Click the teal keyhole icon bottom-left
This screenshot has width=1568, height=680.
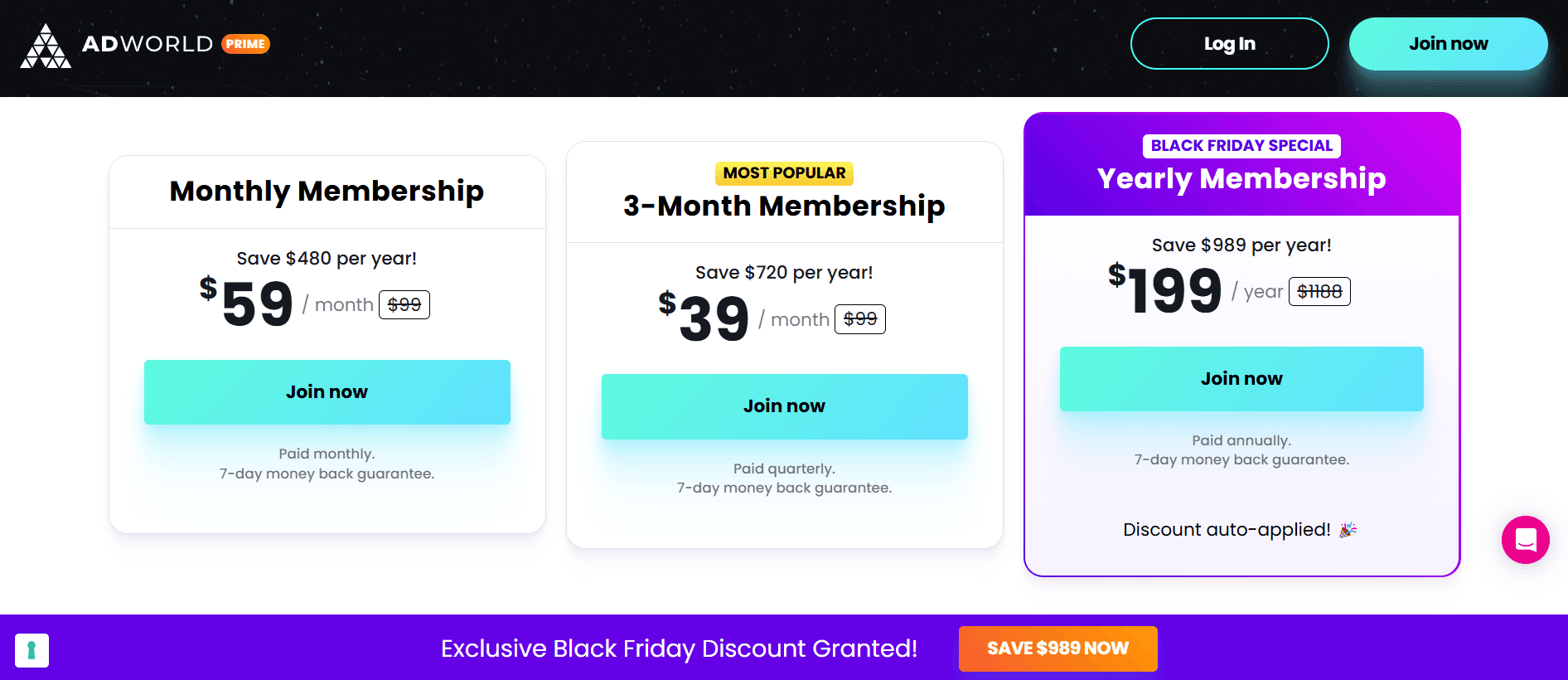tap(31, 650)
